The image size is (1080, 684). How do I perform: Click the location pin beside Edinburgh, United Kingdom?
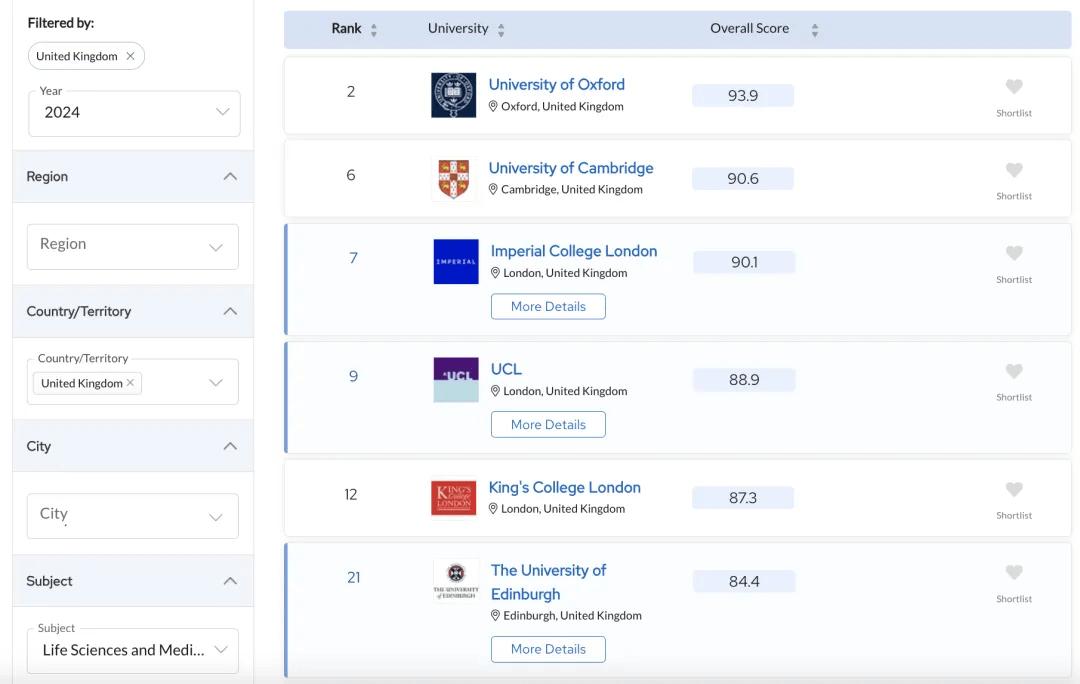coord(495,615)
